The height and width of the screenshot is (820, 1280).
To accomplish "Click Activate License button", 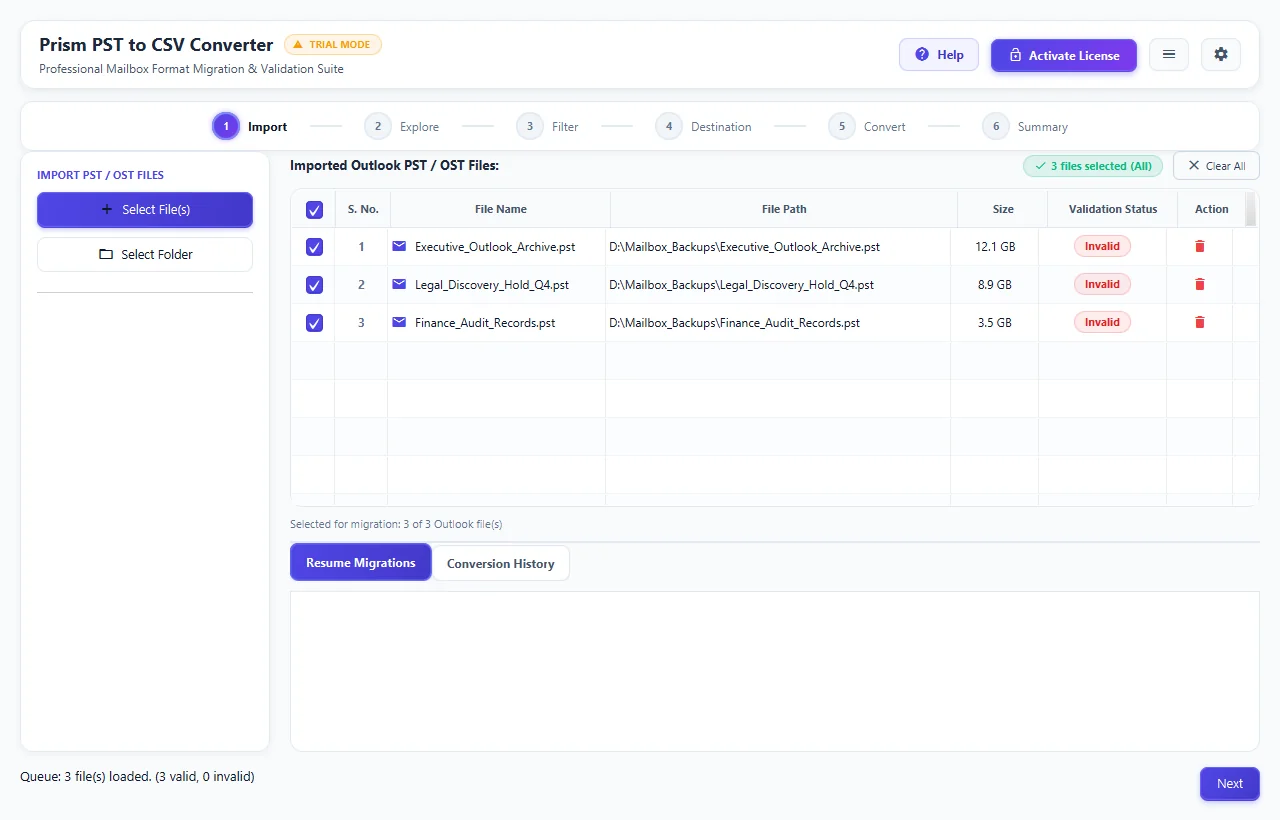I will (x=1064, y=55).
